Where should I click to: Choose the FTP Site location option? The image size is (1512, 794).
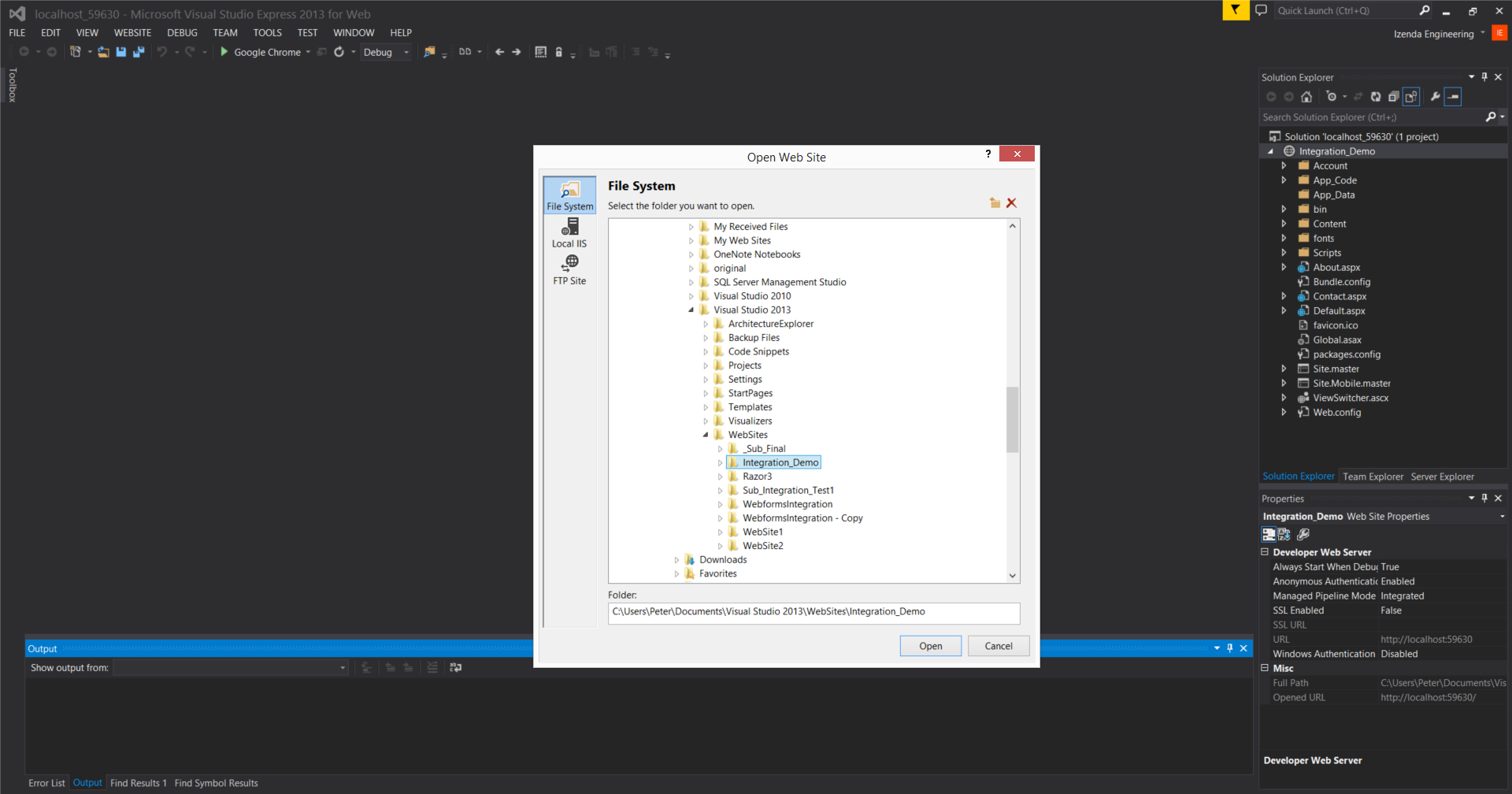(x=569, y=270)
